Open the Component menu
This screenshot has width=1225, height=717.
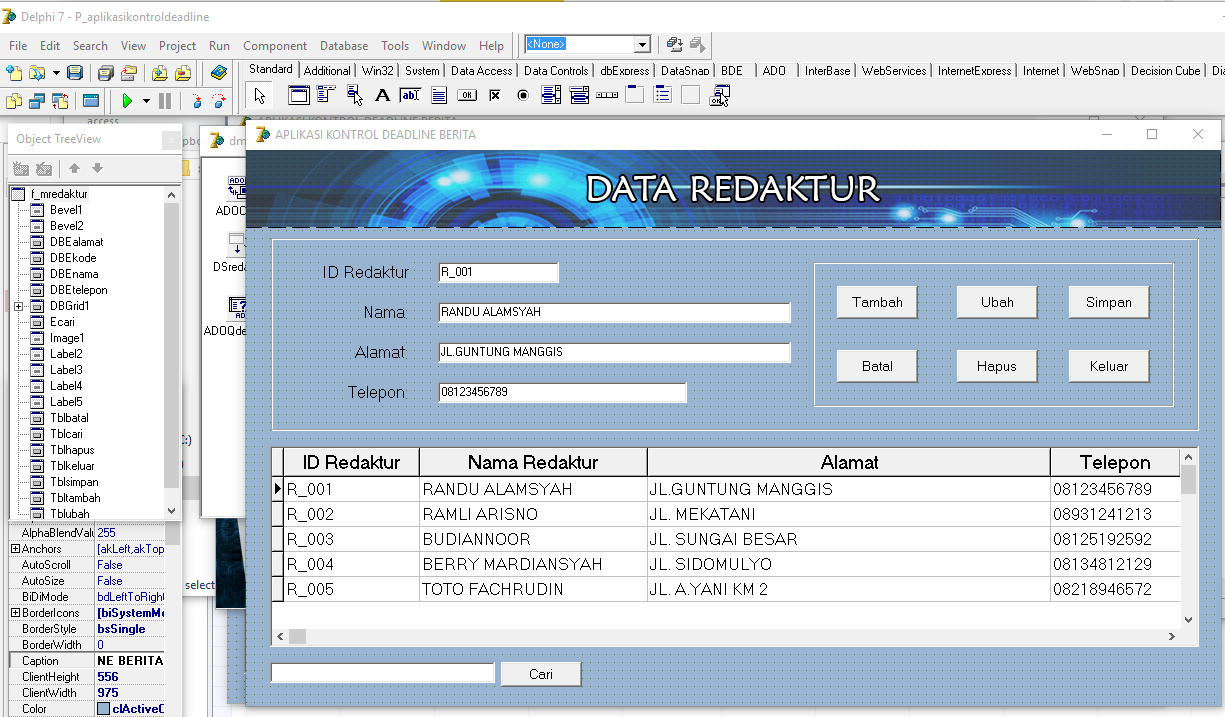click(x=275, y=46)
